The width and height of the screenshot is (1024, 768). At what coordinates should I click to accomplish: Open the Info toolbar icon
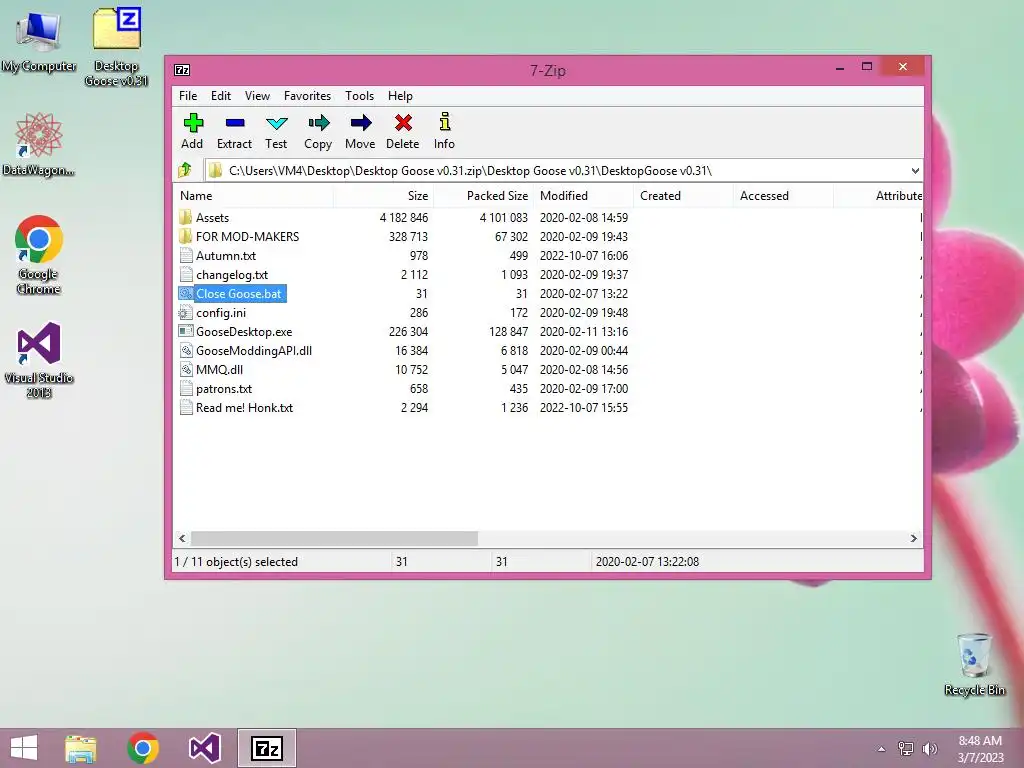coord(444,122)
